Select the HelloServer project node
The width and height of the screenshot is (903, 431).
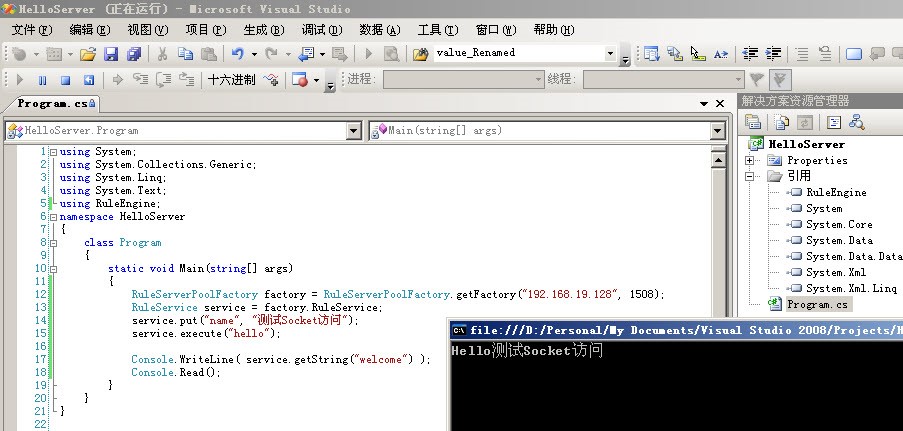click(x=806, y=145)
